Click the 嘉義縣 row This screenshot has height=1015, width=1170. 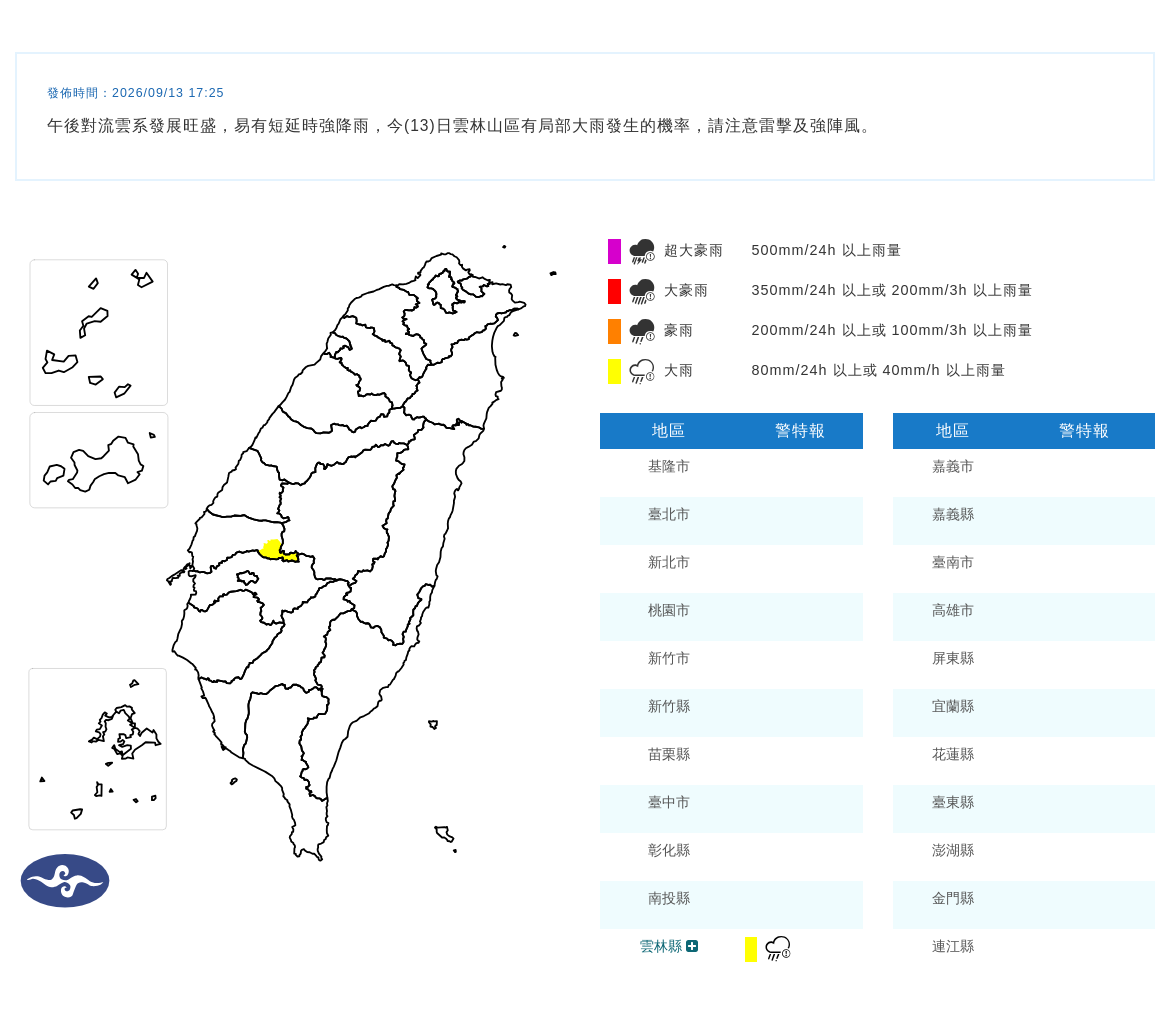tap(1024, 521)
